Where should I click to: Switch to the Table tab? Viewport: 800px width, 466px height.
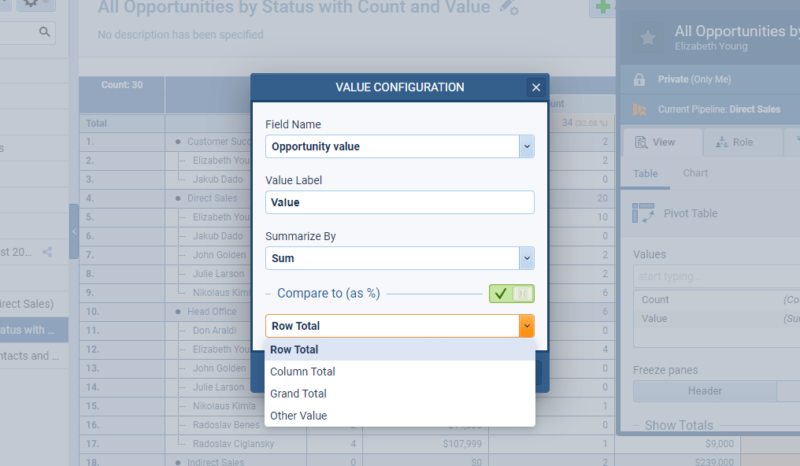pos(645,174)
